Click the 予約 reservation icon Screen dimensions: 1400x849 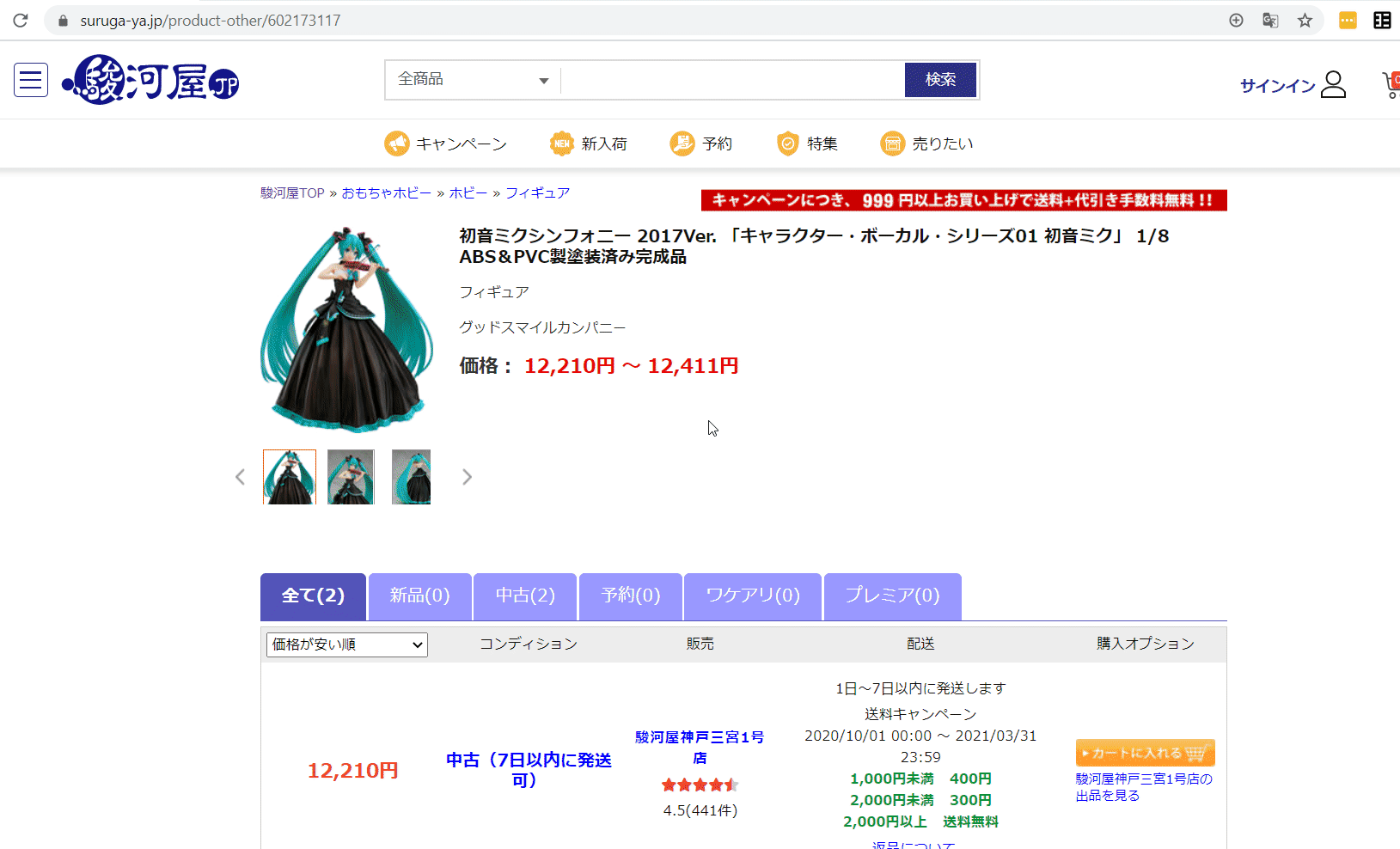682,144
